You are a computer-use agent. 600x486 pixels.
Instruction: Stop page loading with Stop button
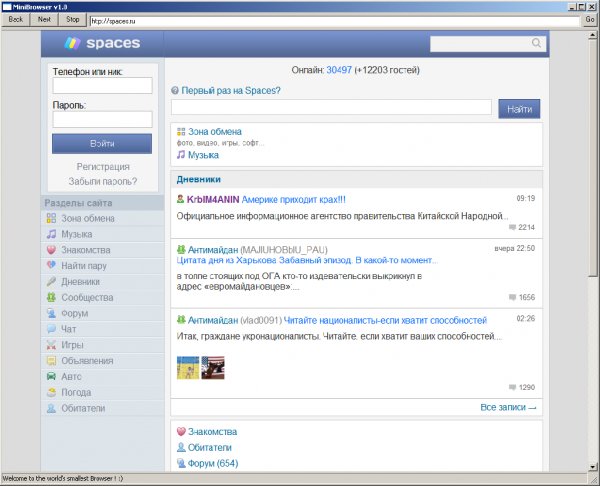pos(73,20)
